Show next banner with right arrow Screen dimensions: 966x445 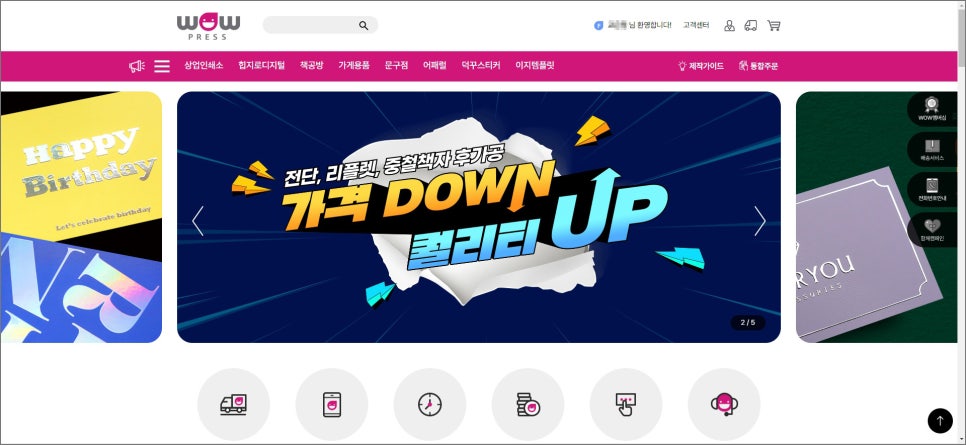pos(760,221)
